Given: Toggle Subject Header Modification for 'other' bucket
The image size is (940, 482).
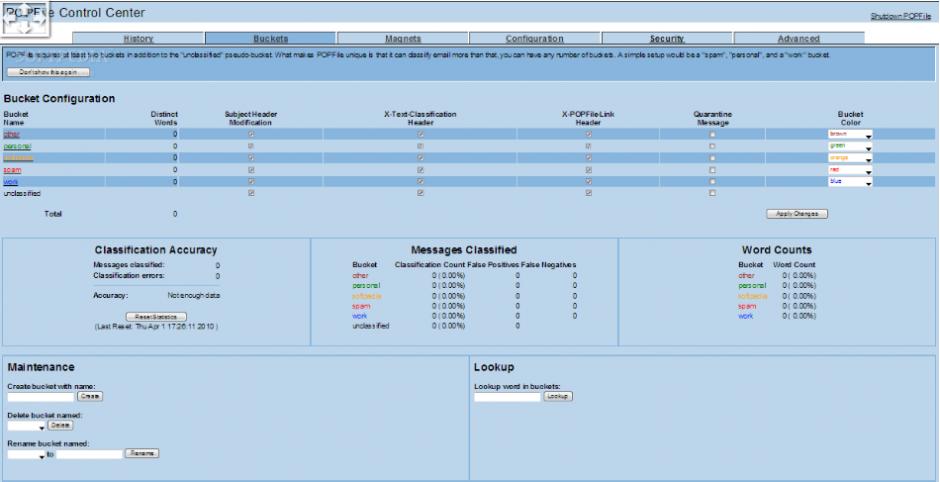Looking at the screenshot, I should click(x=251, y=134).
